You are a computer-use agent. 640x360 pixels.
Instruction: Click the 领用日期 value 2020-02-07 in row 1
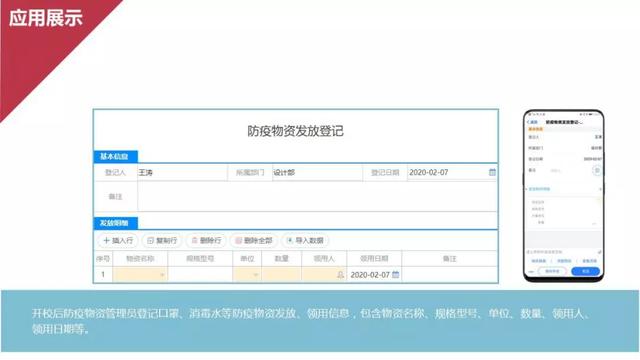pyautogui.click(x=370, y=275)
